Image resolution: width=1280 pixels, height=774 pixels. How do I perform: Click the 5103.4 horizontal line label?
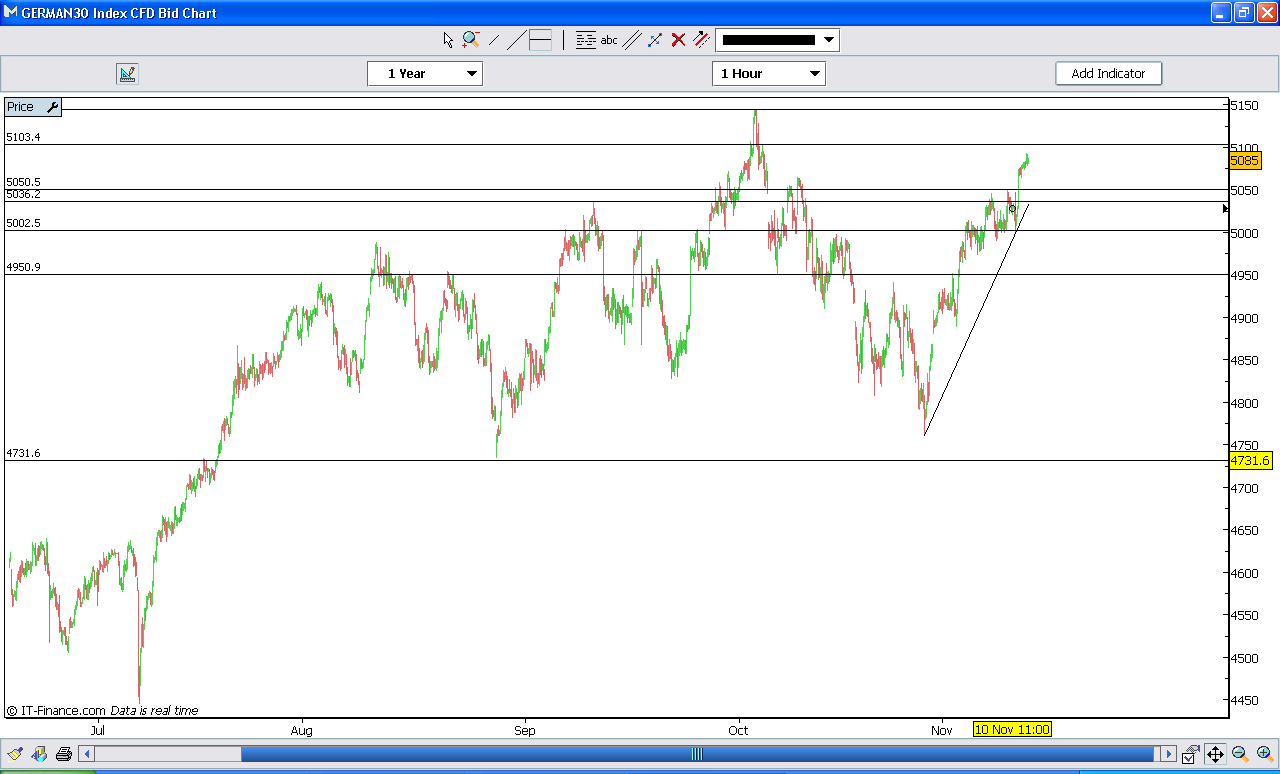(23, 137)
